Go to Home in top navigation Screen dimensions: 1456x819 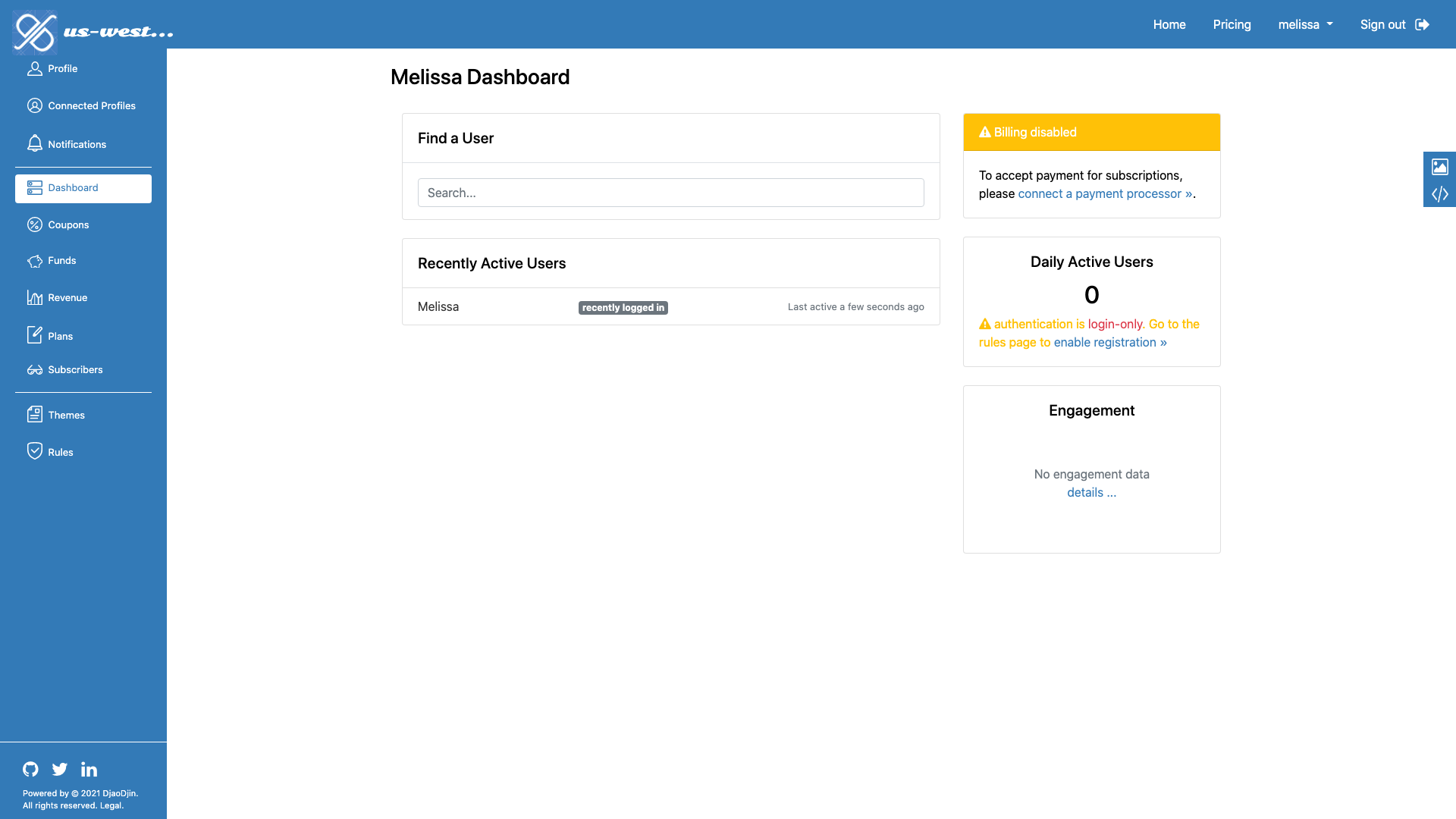point(1169,25)
